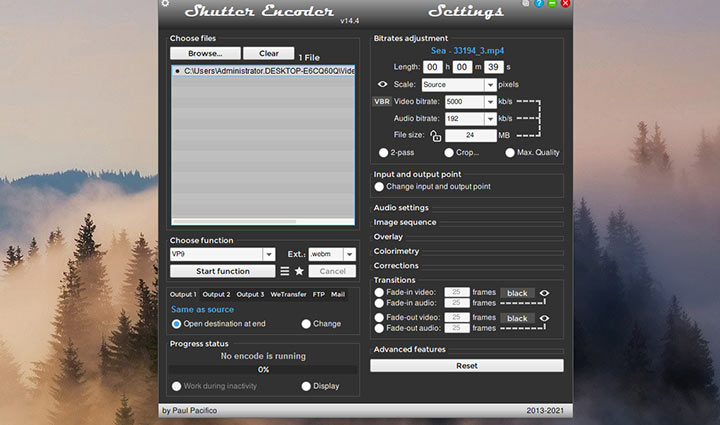Open the blue help question mark icon
Screen dimensions: 720x425
(x=539, y=4)
